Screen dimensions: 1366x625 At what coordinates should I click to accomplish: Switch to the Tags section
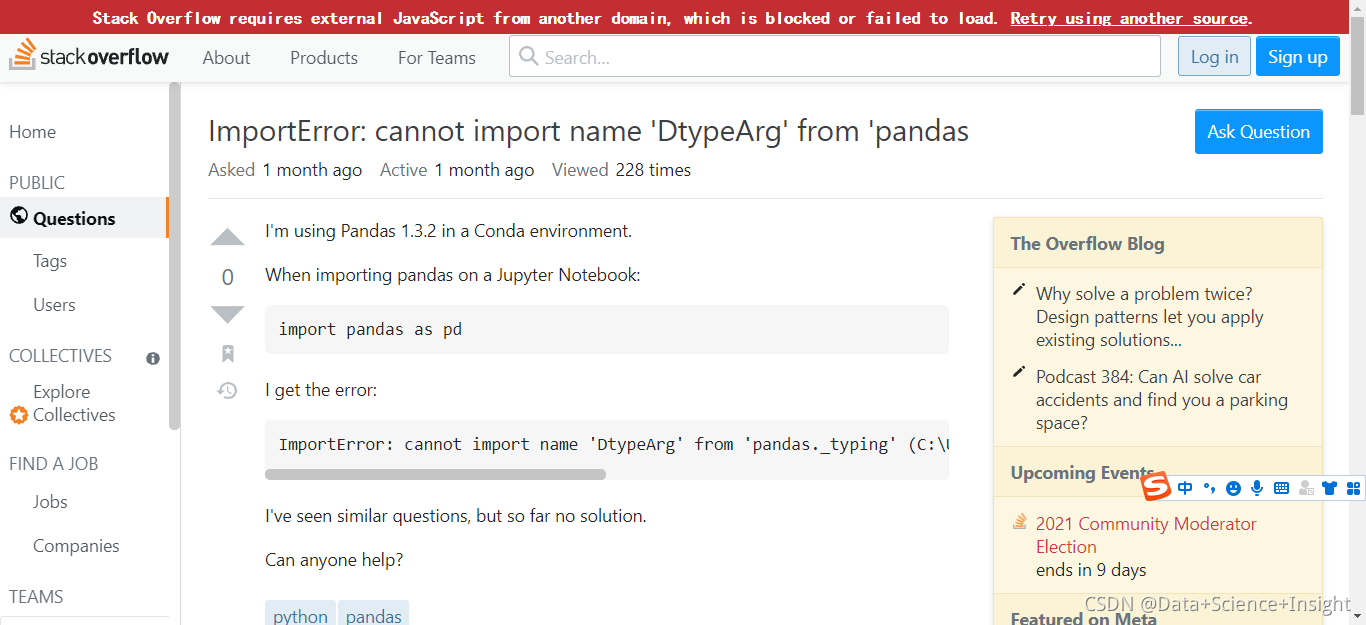(49, 261)
